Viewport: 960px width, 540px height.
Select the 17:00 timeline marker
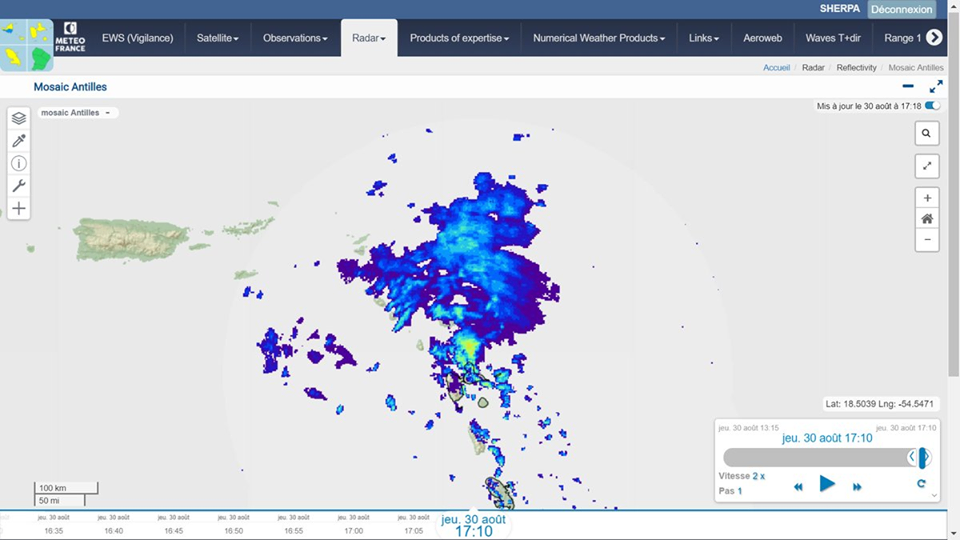point(353,525)
